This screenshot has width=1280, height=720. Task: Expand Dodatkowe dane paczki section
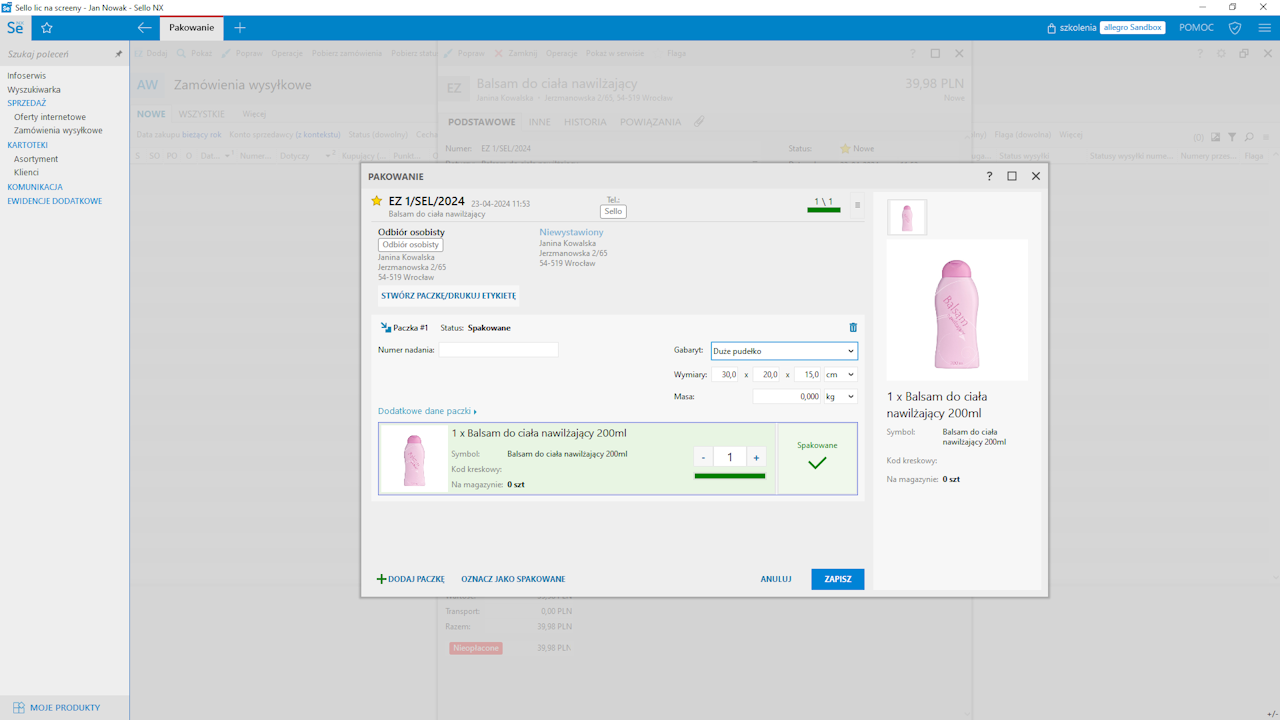coord(427,411)
